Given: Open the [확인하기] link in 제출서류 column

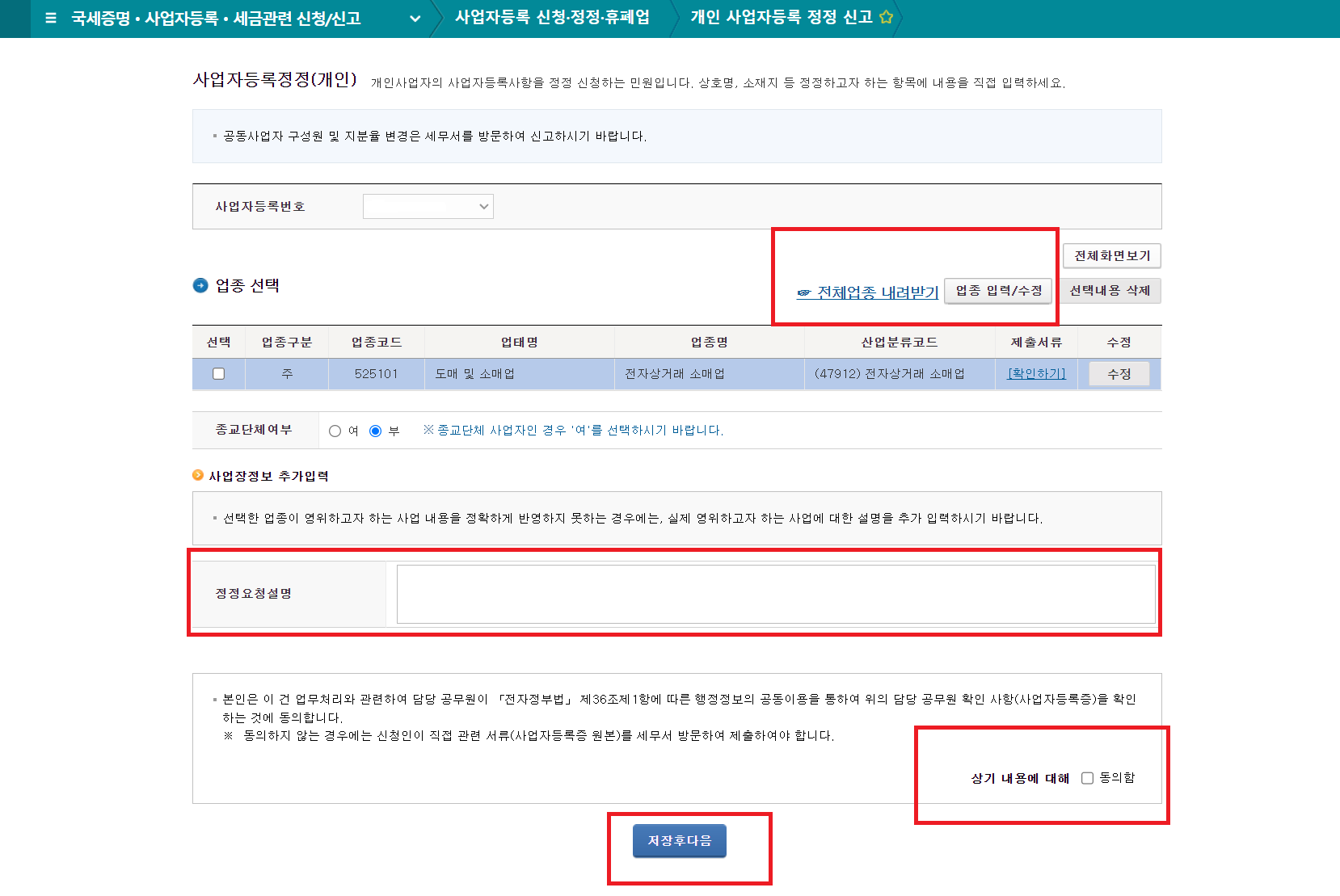Looking at the screenshot, I should click(1036, 373).
